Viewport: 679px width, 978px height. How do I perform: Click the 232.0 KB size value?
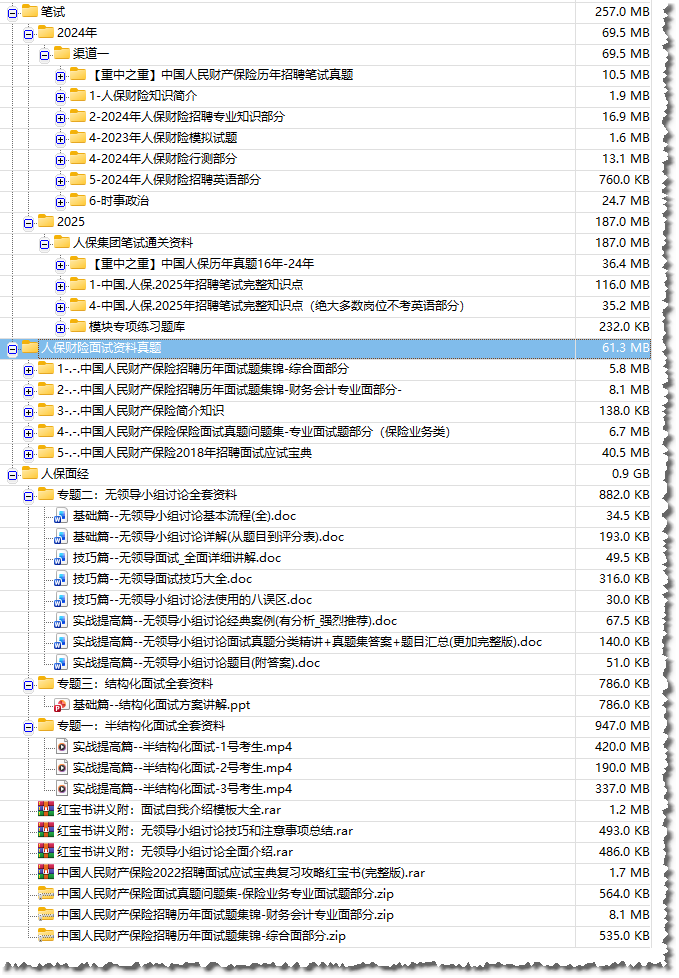click(624, 327)
